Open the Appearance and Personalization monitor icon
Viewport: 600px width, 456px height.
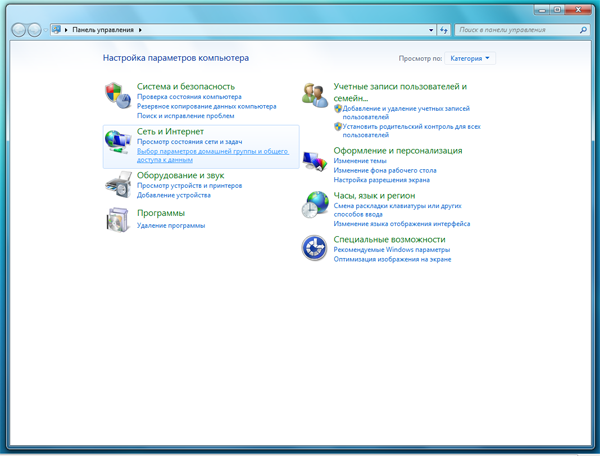(x=315, y=161)
